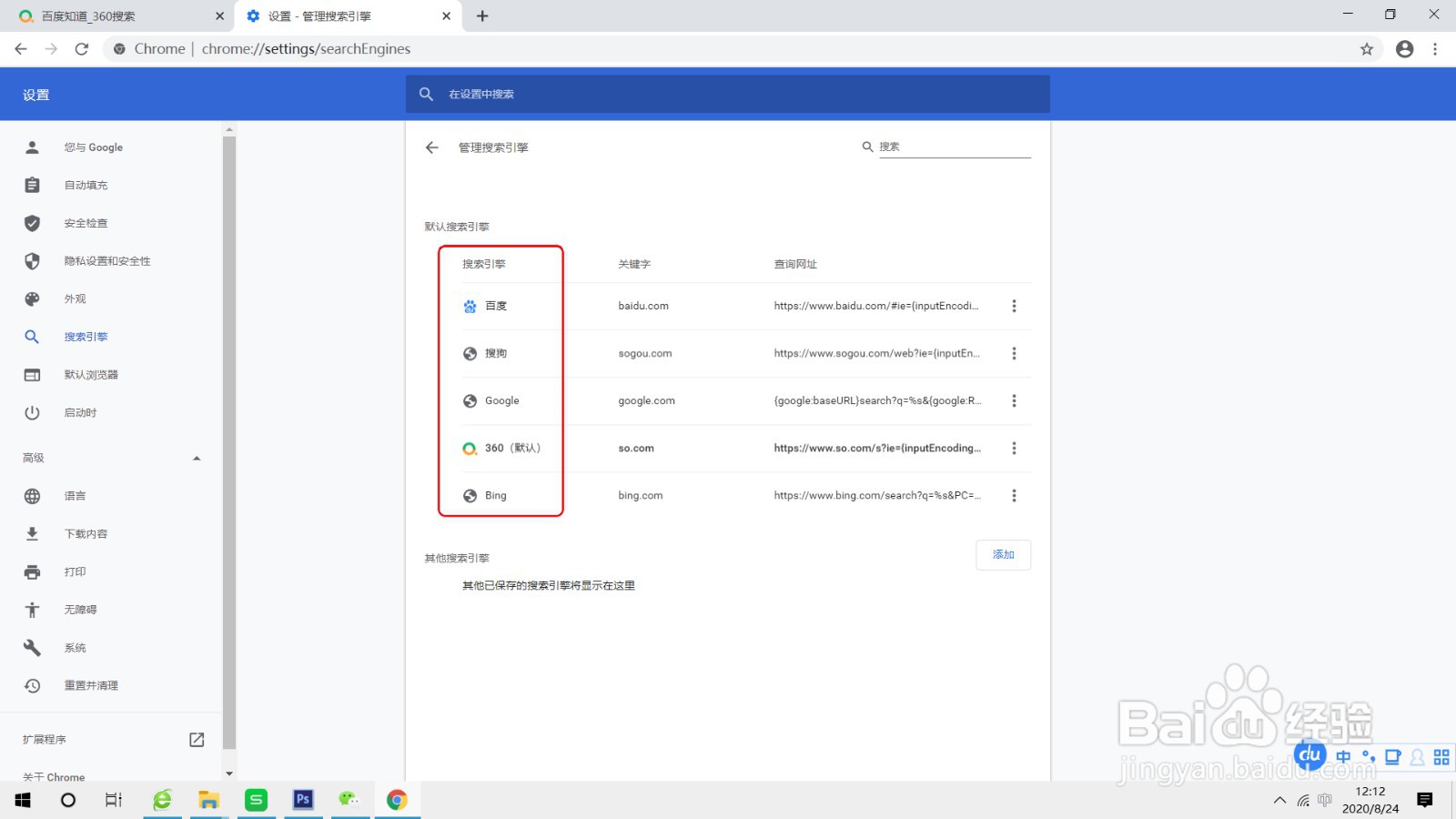Switch to the 百度知道_360搜索 tab
The height and width of the screenshot is (819, 1456).
point(109,15)
